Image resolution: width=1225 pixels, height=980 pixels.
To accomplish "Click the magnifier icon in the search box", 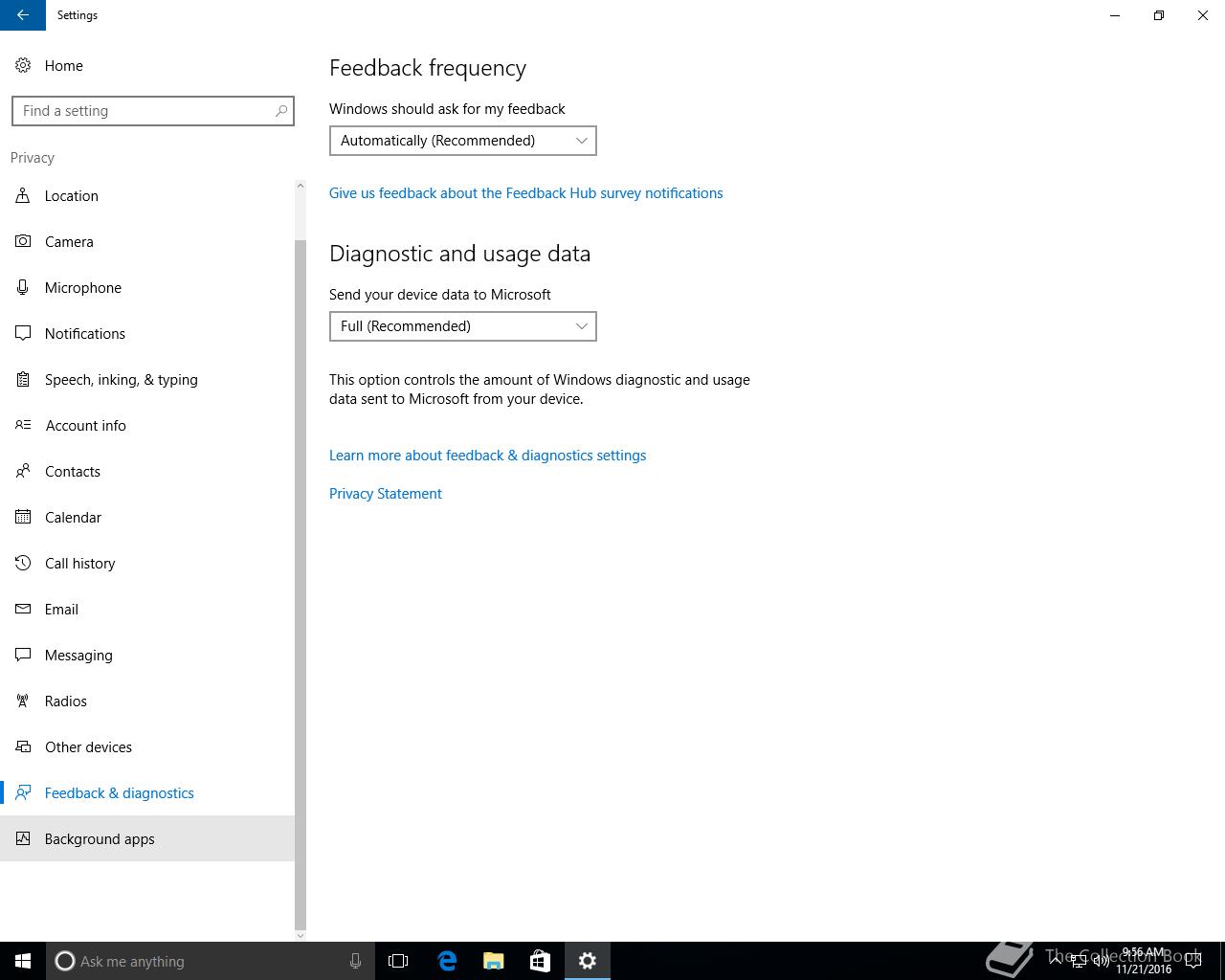I will (x=281, y=111).
